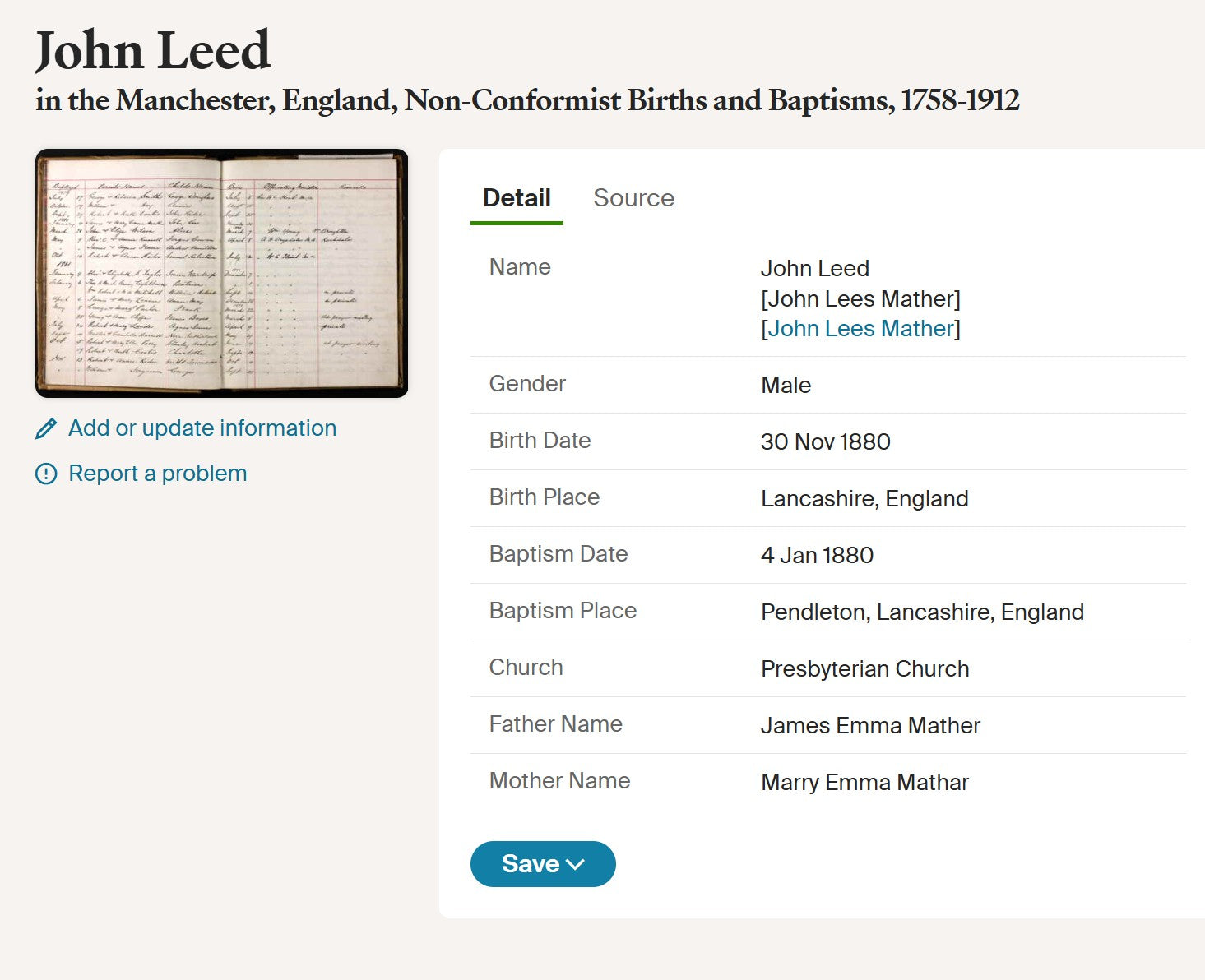1205x980 pixels.
Task: Click the Gender value Male
Action: pyautogui.click(x=786, y=386)
